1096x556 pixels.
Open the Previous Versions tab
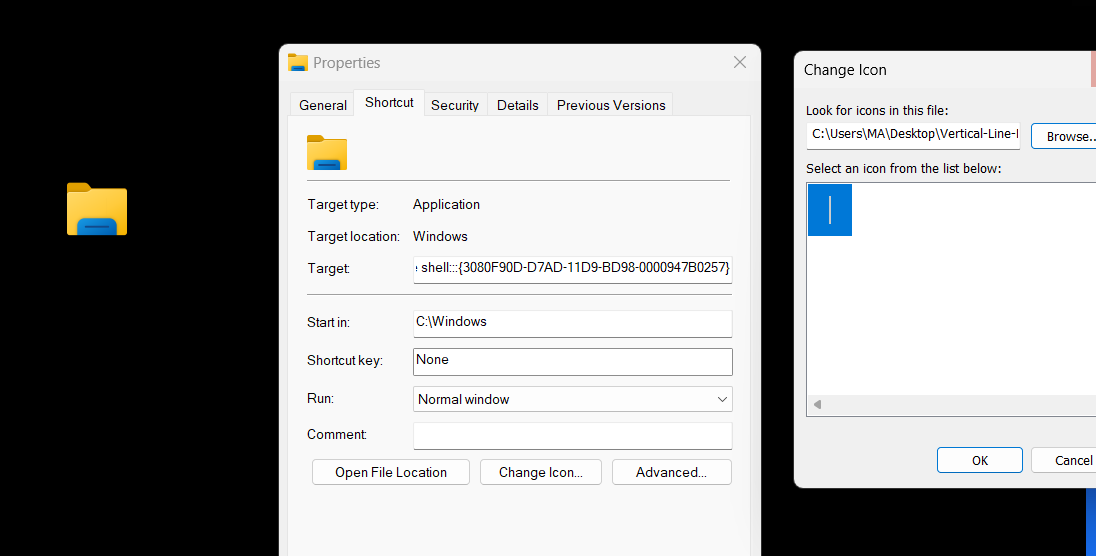point(611,105)
